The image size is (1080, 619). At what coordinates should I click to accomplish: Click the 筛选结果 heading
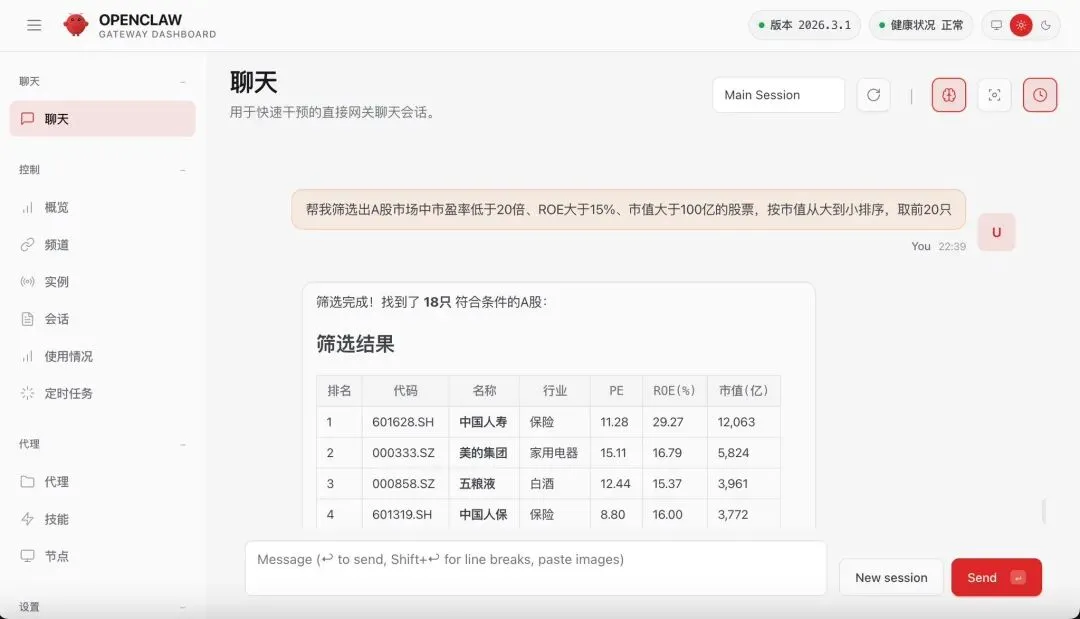pos(355,344)
